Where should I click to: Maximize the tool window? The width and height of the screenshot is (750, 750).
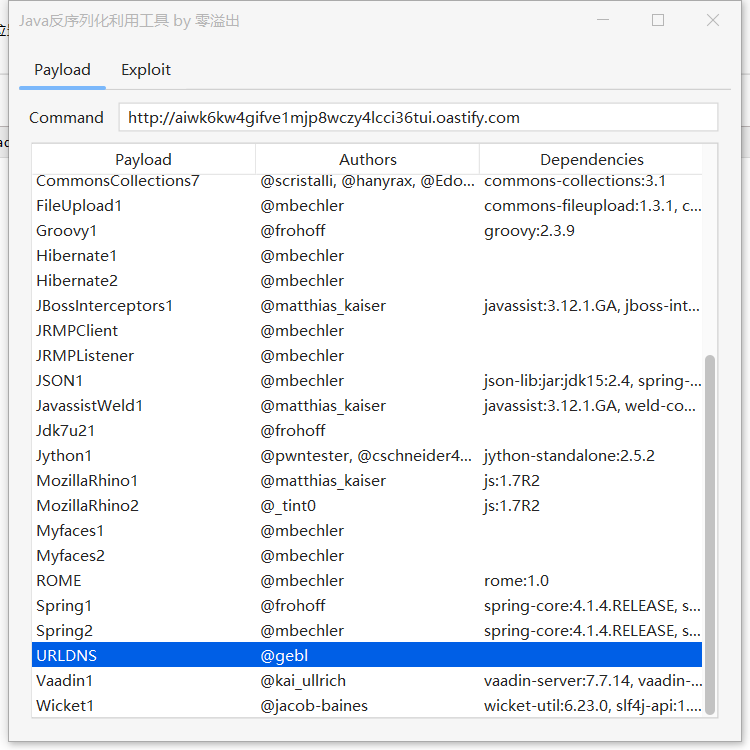tap(657, 20)
